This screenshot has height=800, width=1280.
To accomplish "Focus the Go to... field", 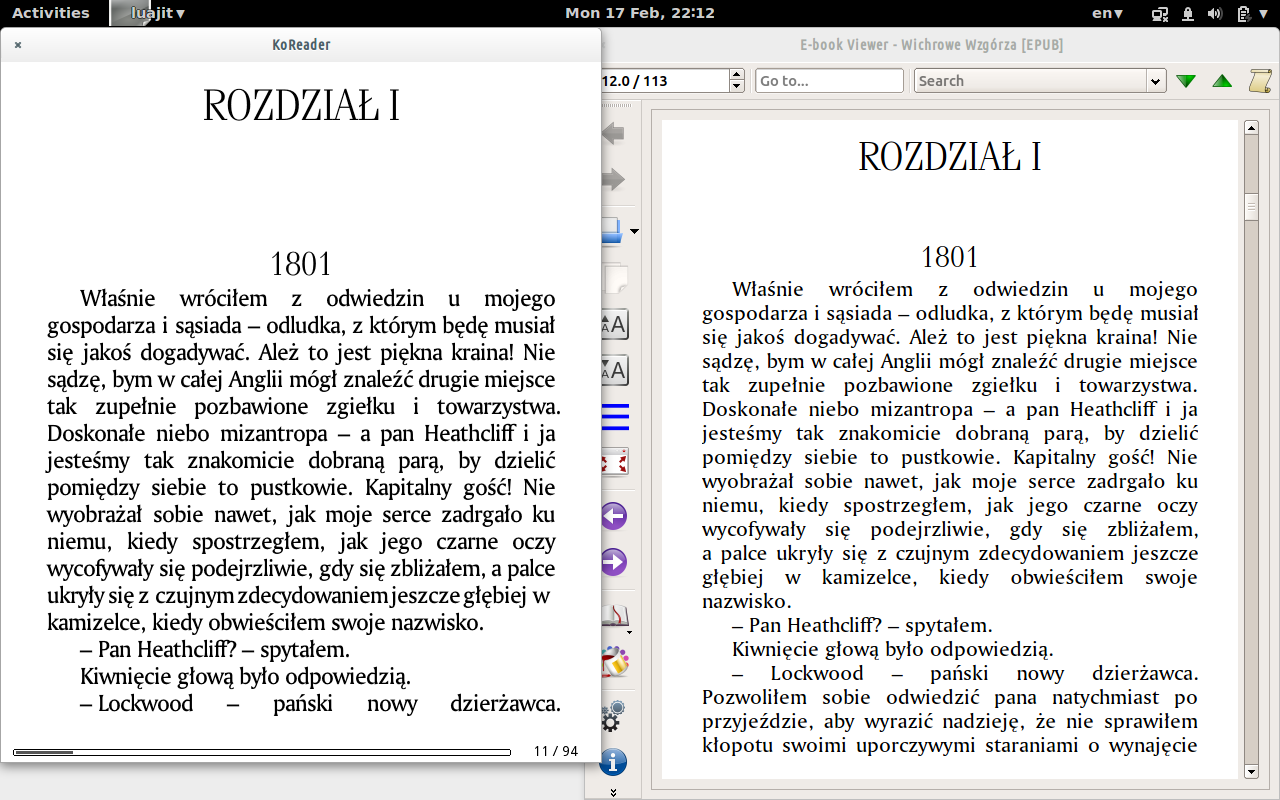I will pyautogui.click(x=830, y=81).
